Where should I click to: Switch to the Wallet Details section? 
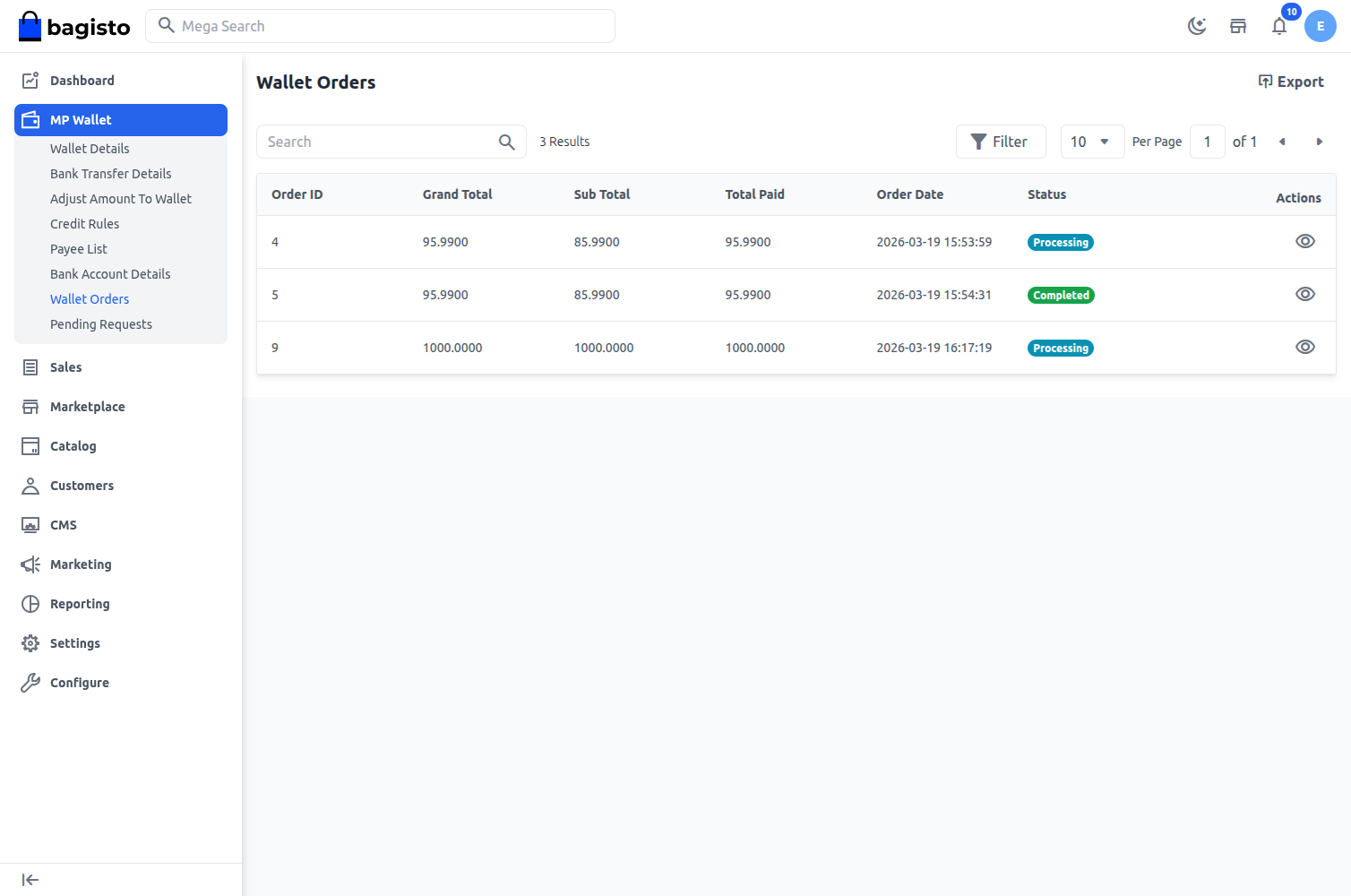tap(90, 148)
